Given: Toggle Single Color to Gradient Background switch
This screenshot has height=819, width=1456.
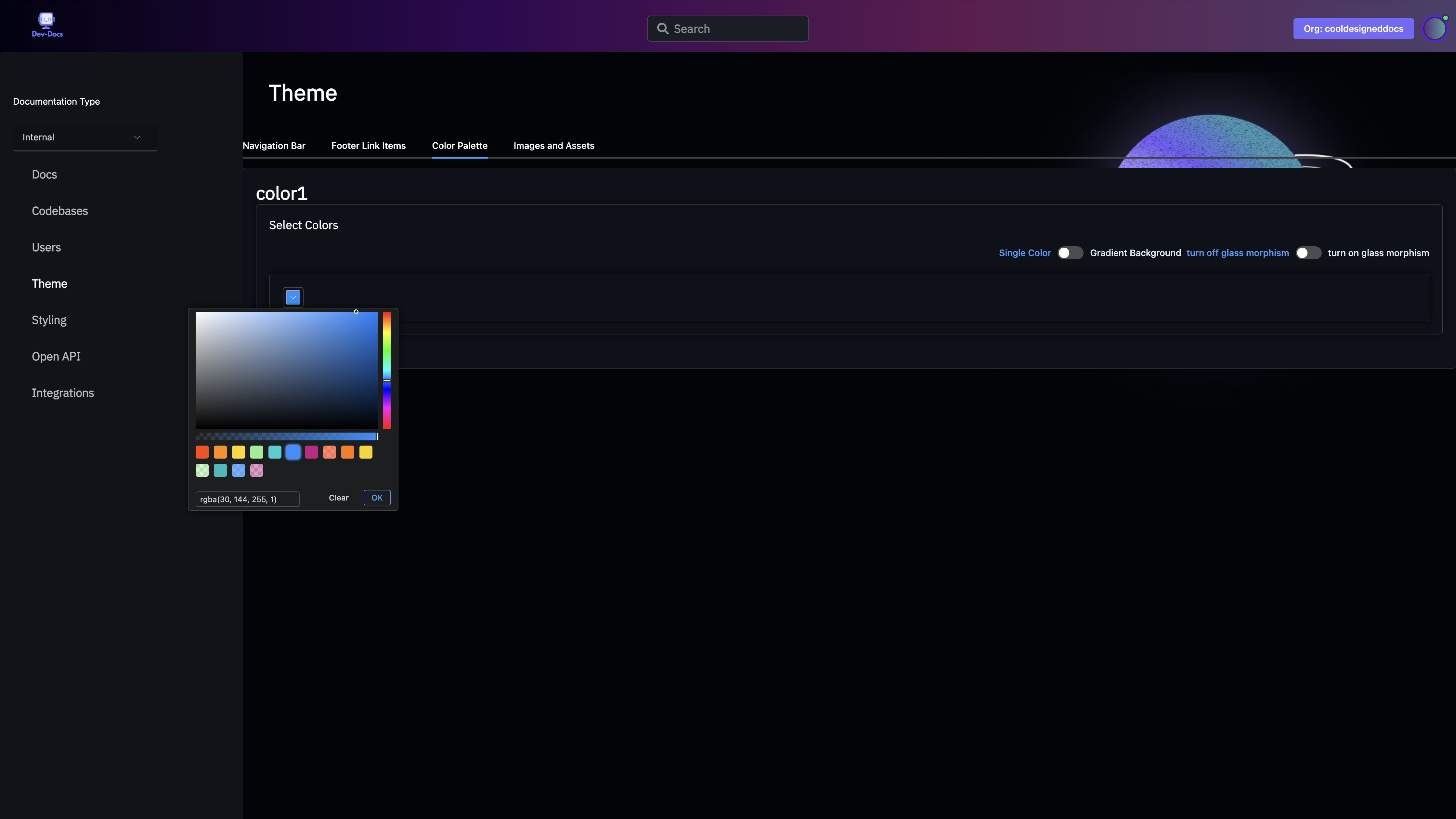Looking at the screenshot, I should click(1070, 253).
